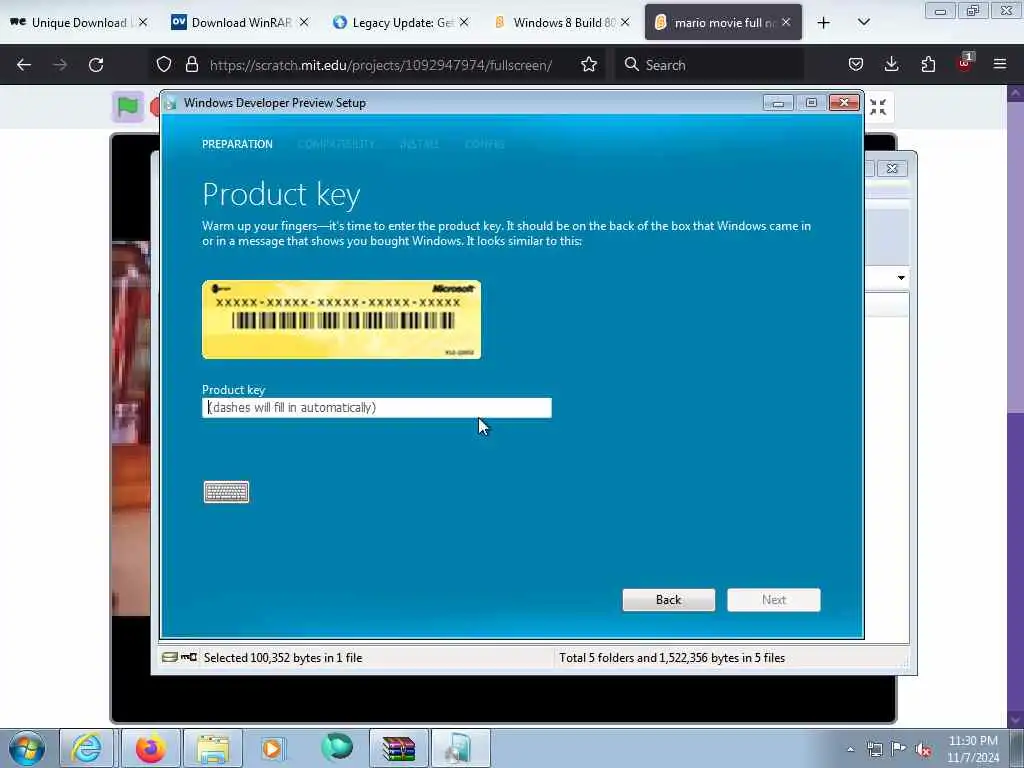Open the taskbar clock showing 11:30 PM

pos(973,748)
